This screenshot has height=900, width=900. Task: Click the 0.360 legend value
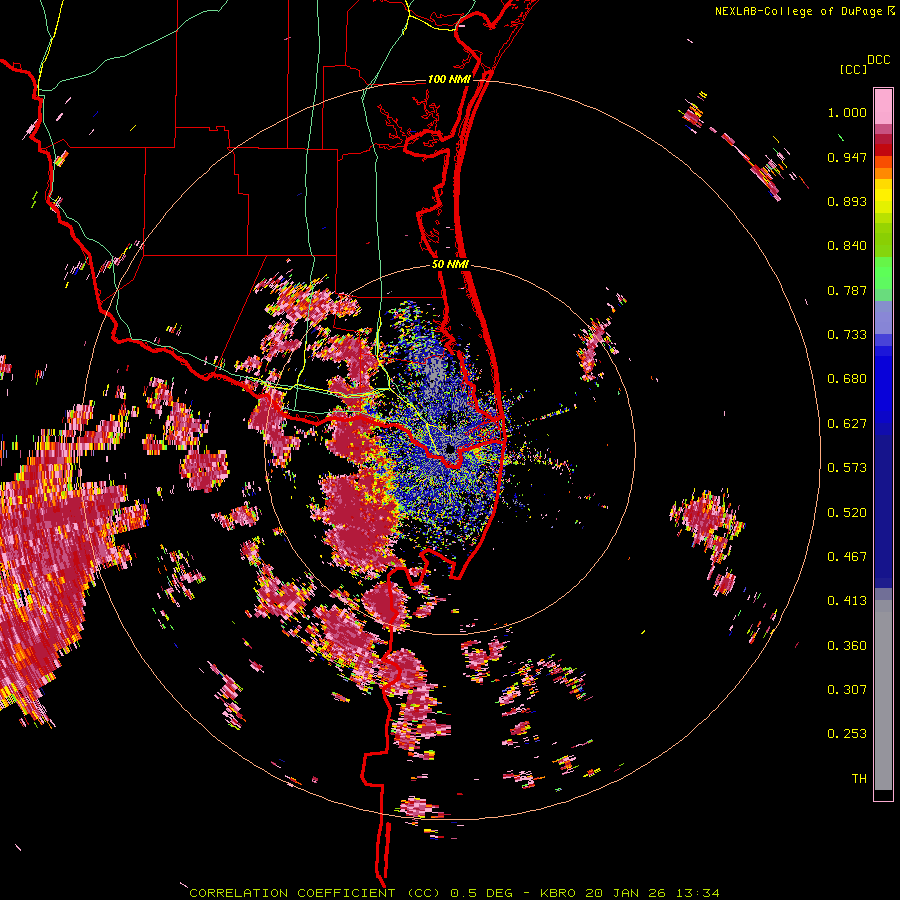847,646
